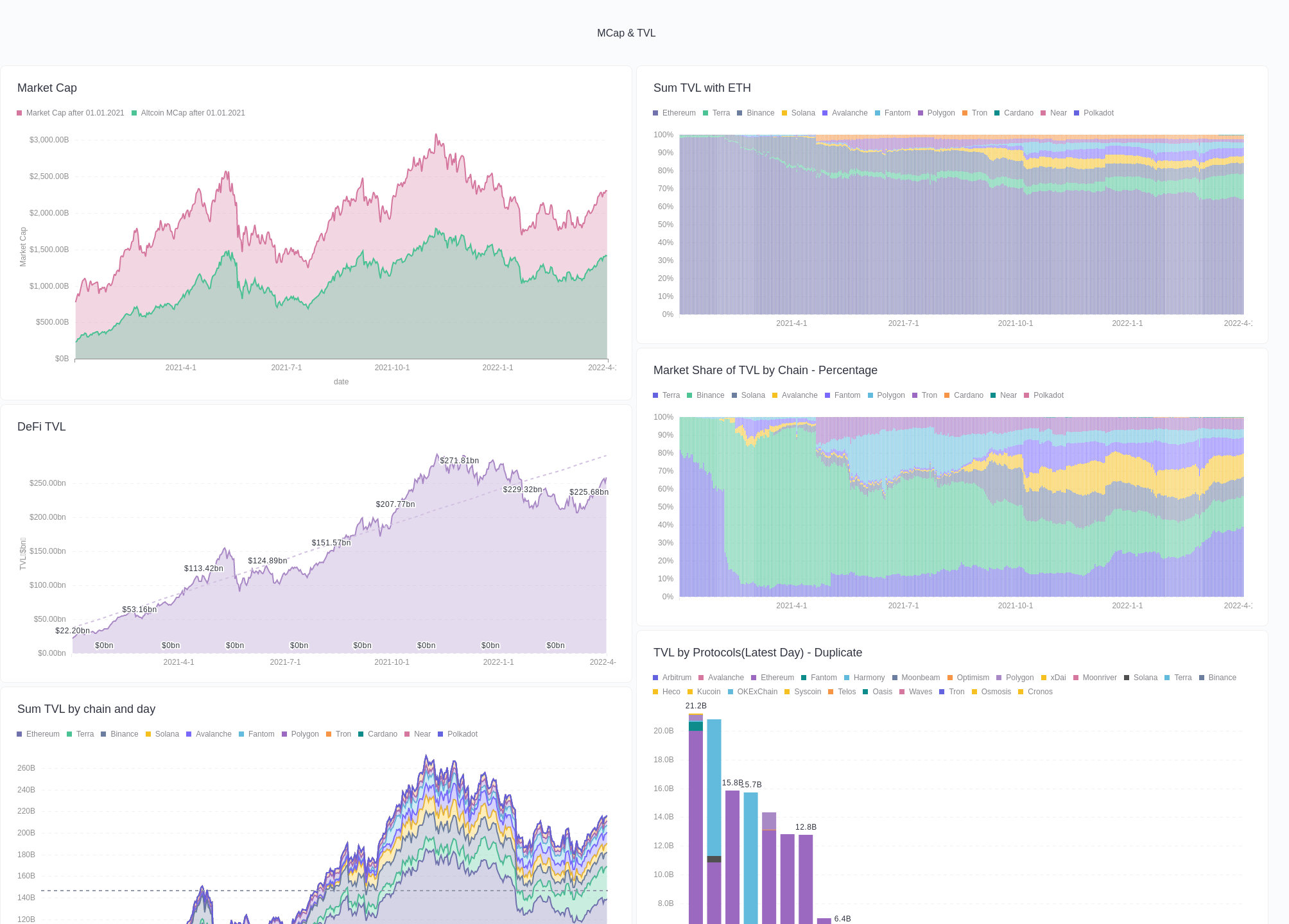This screenshot has width=1289, height=924.
Task: Click the MCap & TVL dashboard title
Action: tap(626, 33)
